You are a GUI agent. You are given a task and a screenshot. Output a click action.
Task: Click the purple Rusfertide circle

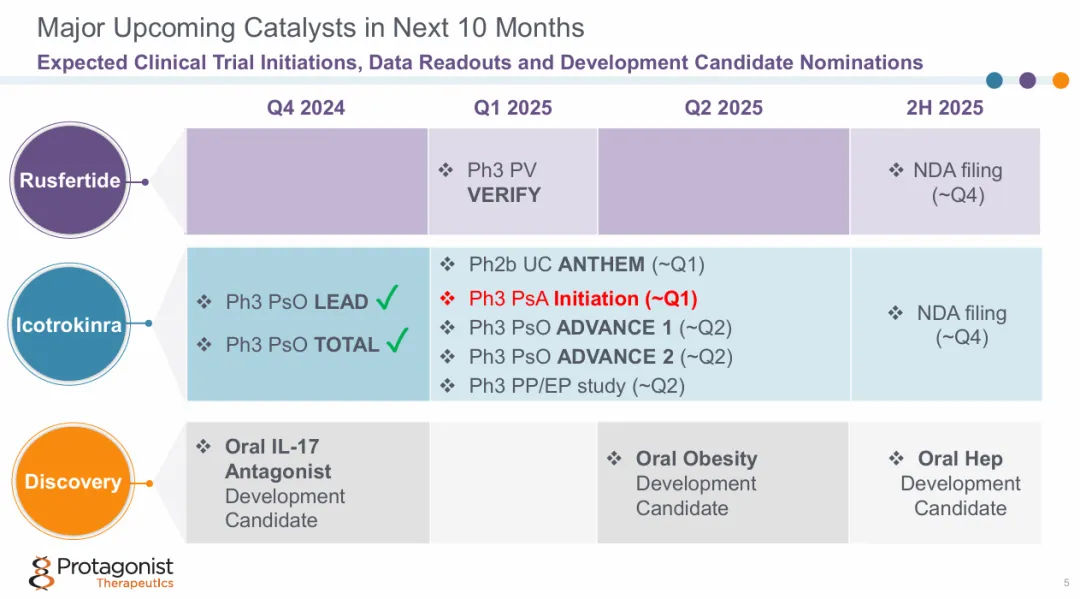(x=69, y=181)
